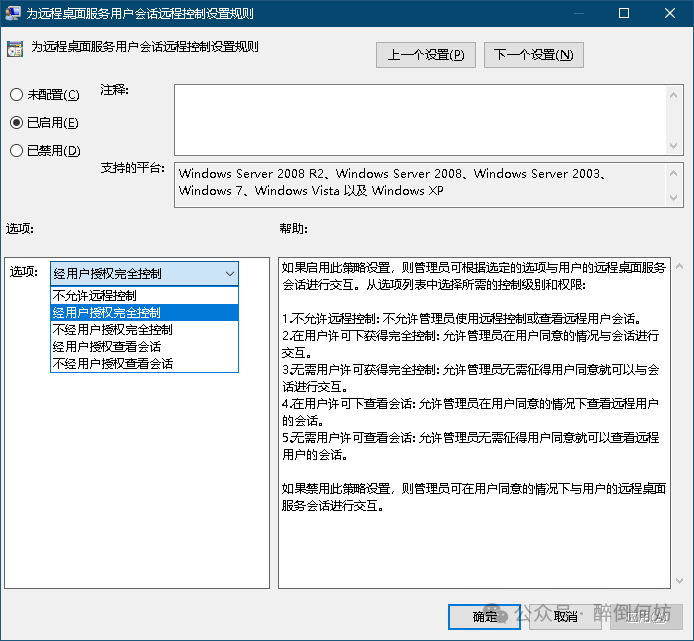Collapse the 选项 dropdown via its arrow
This screenshot has width=694, height=641.
229,274
